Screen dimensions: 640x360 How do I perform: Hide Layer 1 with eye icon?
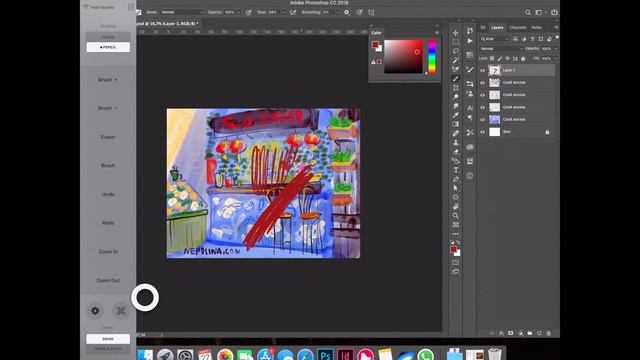pyautogui.click(x=482, y=70)
